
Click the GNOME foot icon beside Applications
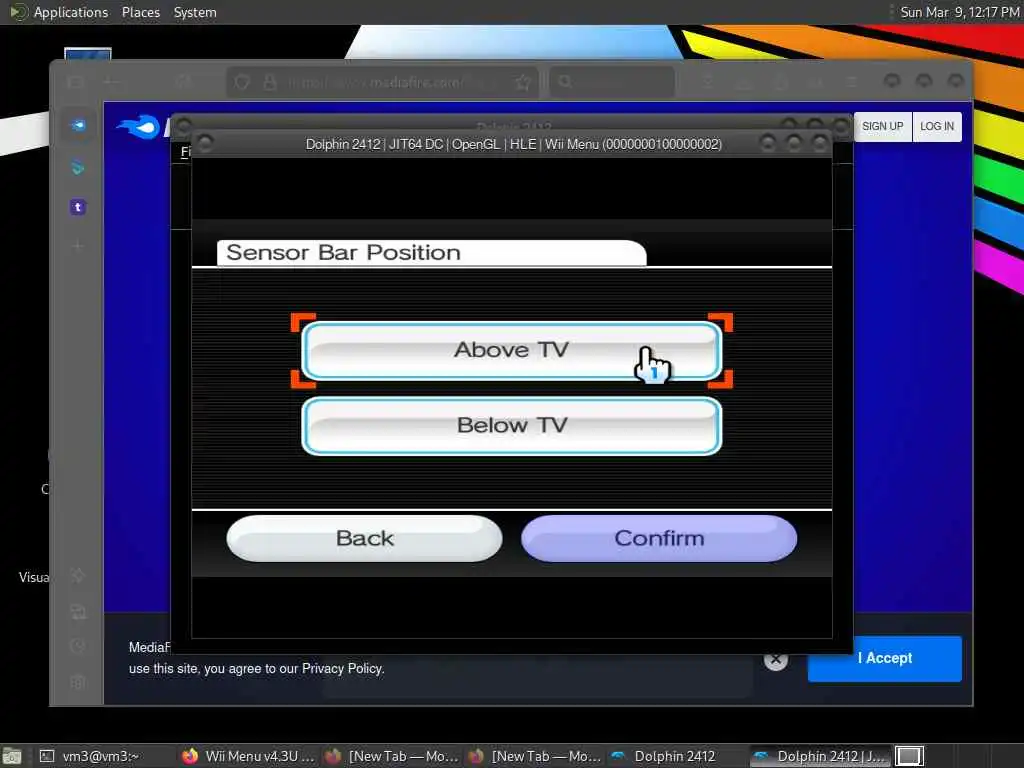(x=18, y=12)
